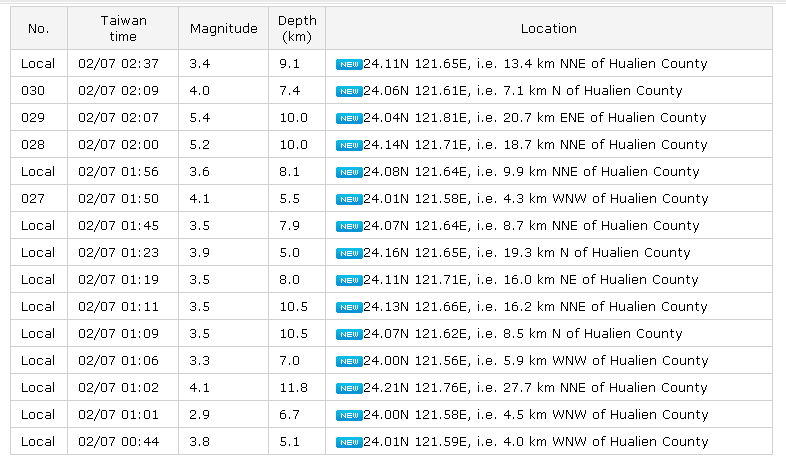Click depth value 6.7
Viewport: 786px width, 462px height.
click(x=289, y=415)
